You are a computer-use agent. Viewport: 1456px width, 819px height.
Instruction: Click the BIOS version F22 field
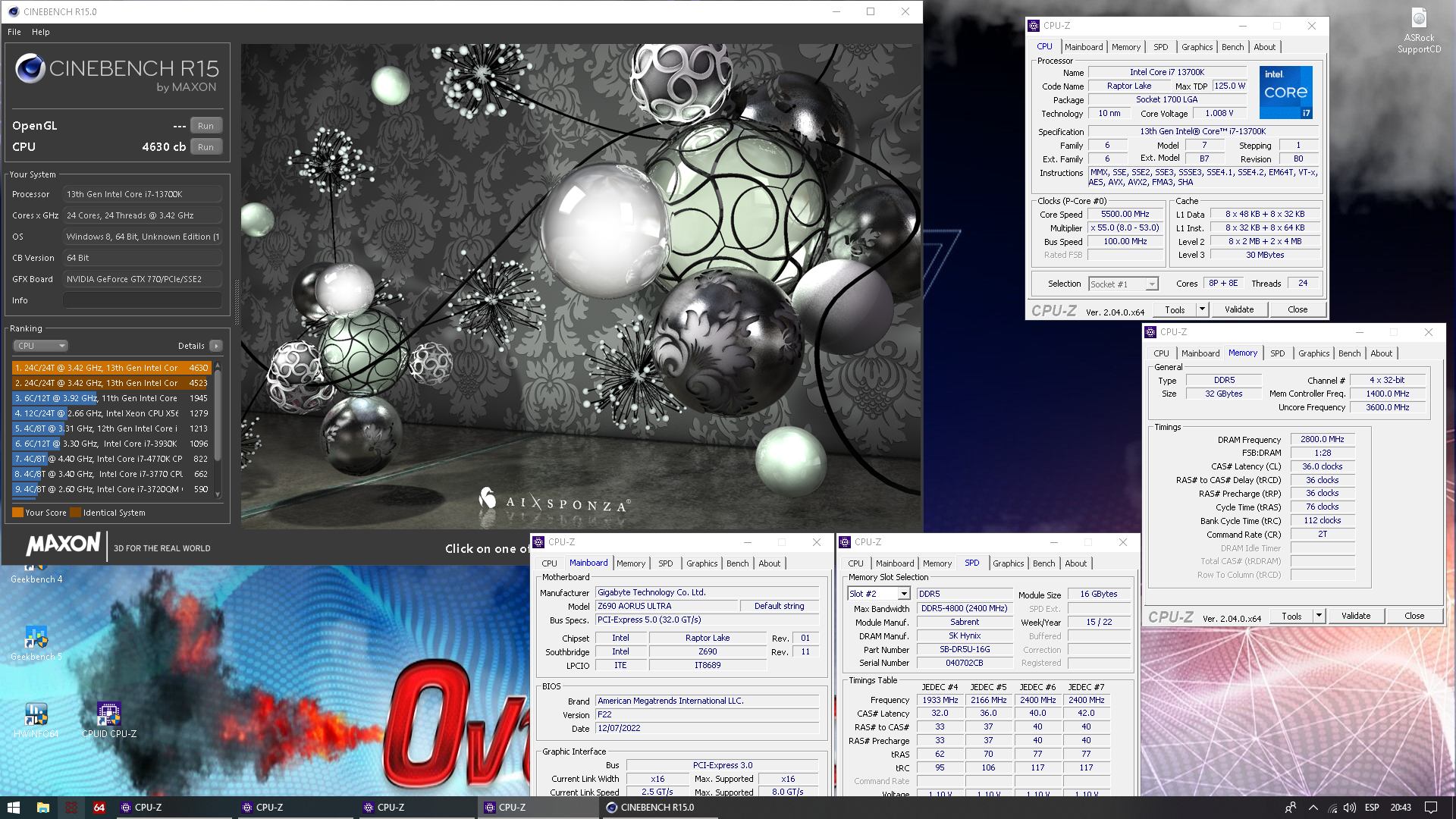click(707, 714)
